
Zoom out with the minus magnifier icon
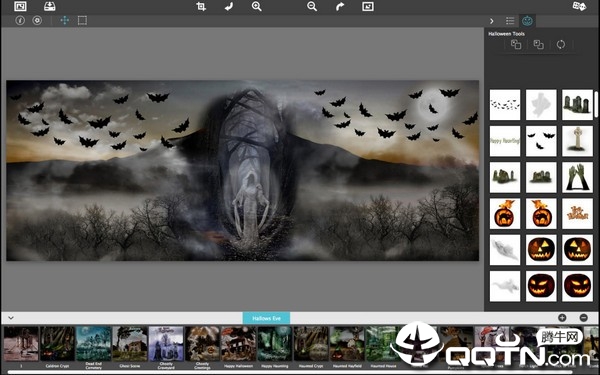[312, 6]
